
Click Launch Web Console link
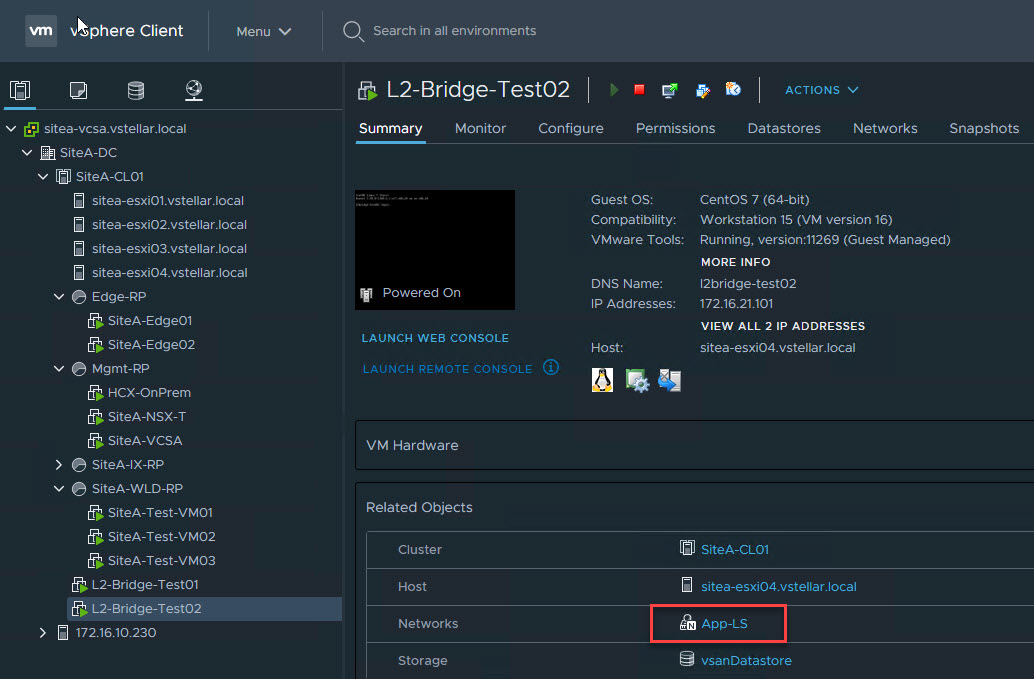tap(435, 338)
